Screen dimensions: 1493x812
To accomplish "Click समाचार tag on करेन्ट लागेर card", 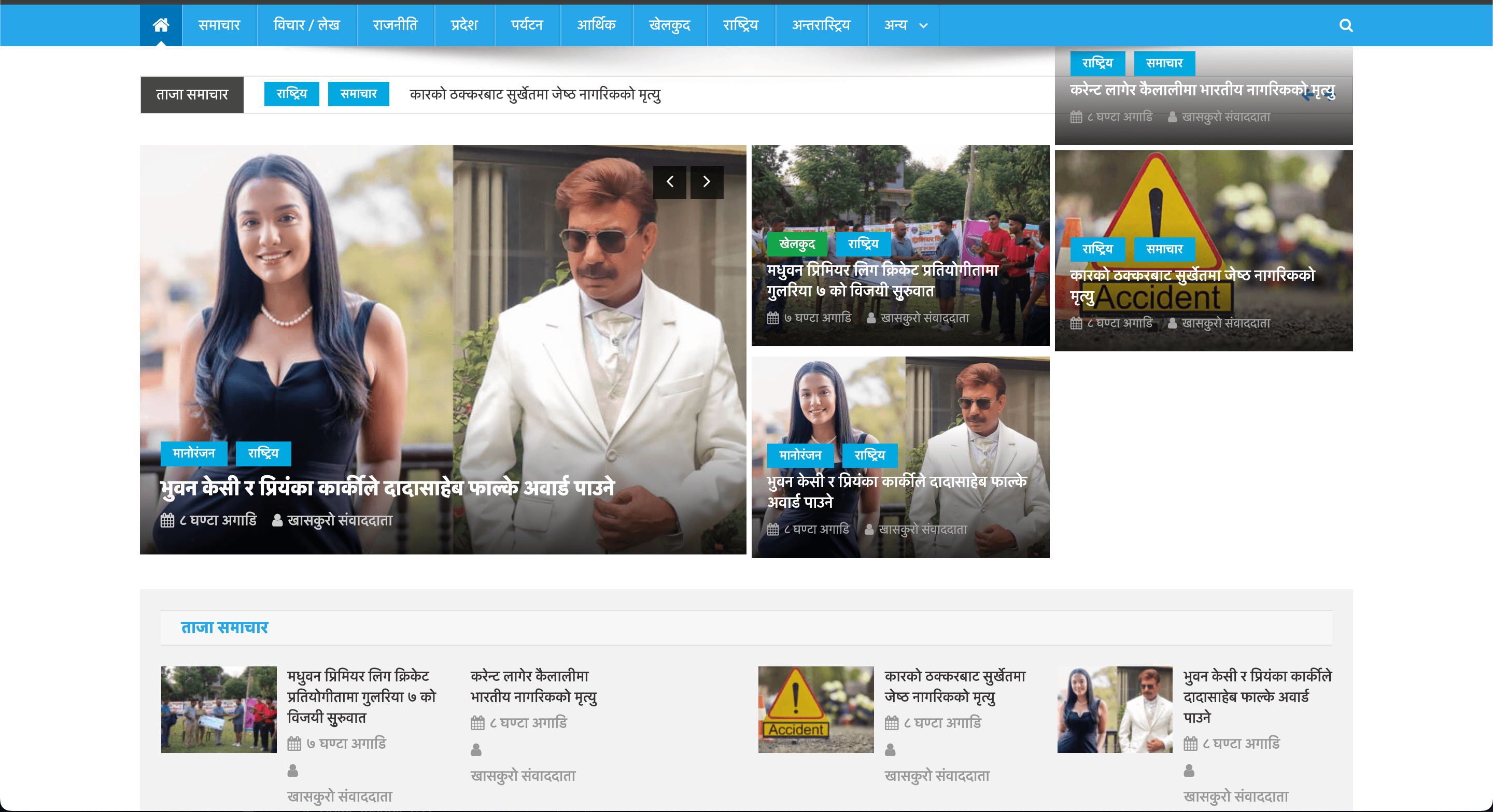I will click(x=1164, y=63).
